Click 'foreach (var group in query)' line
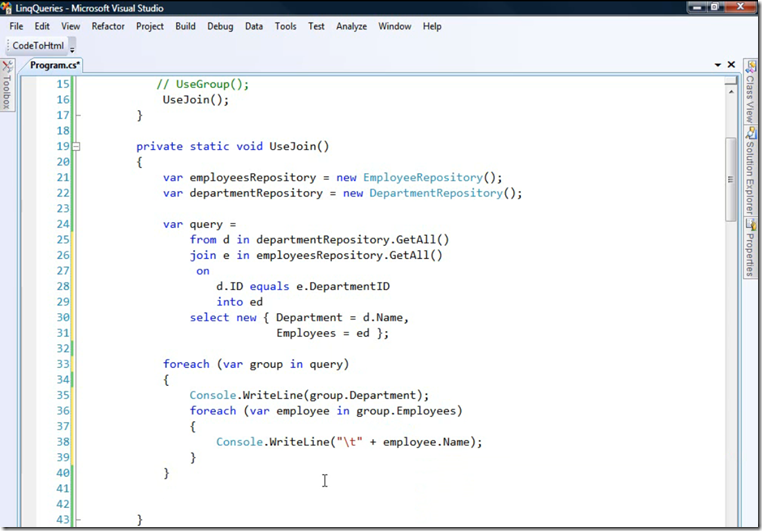This screenshot has height=531, width=762. coord(256,364)
